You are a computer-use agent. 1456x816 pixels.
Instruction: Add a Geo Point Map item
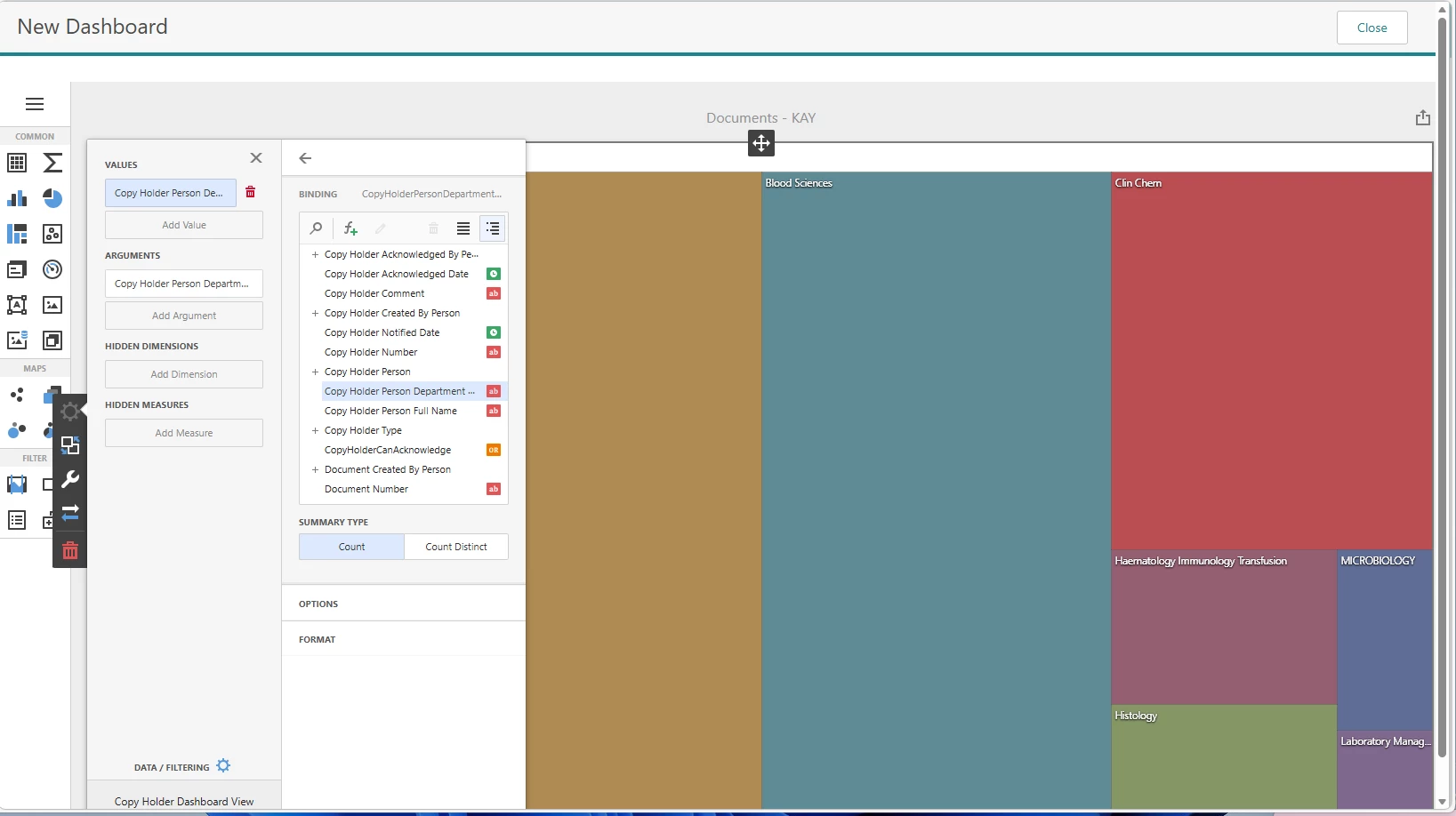point(17,395)
